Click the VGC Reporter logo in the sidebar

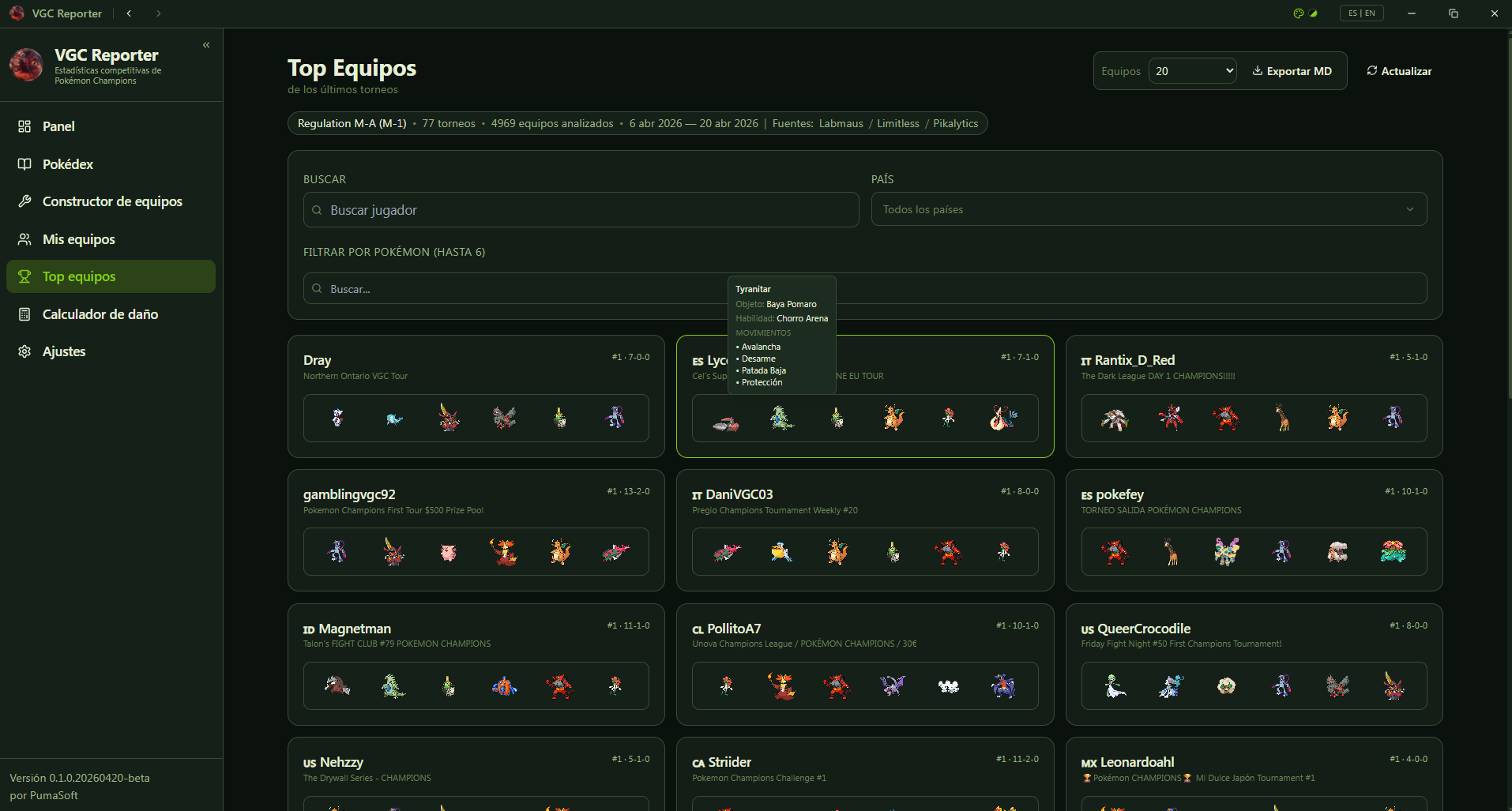tap(26, 65)
